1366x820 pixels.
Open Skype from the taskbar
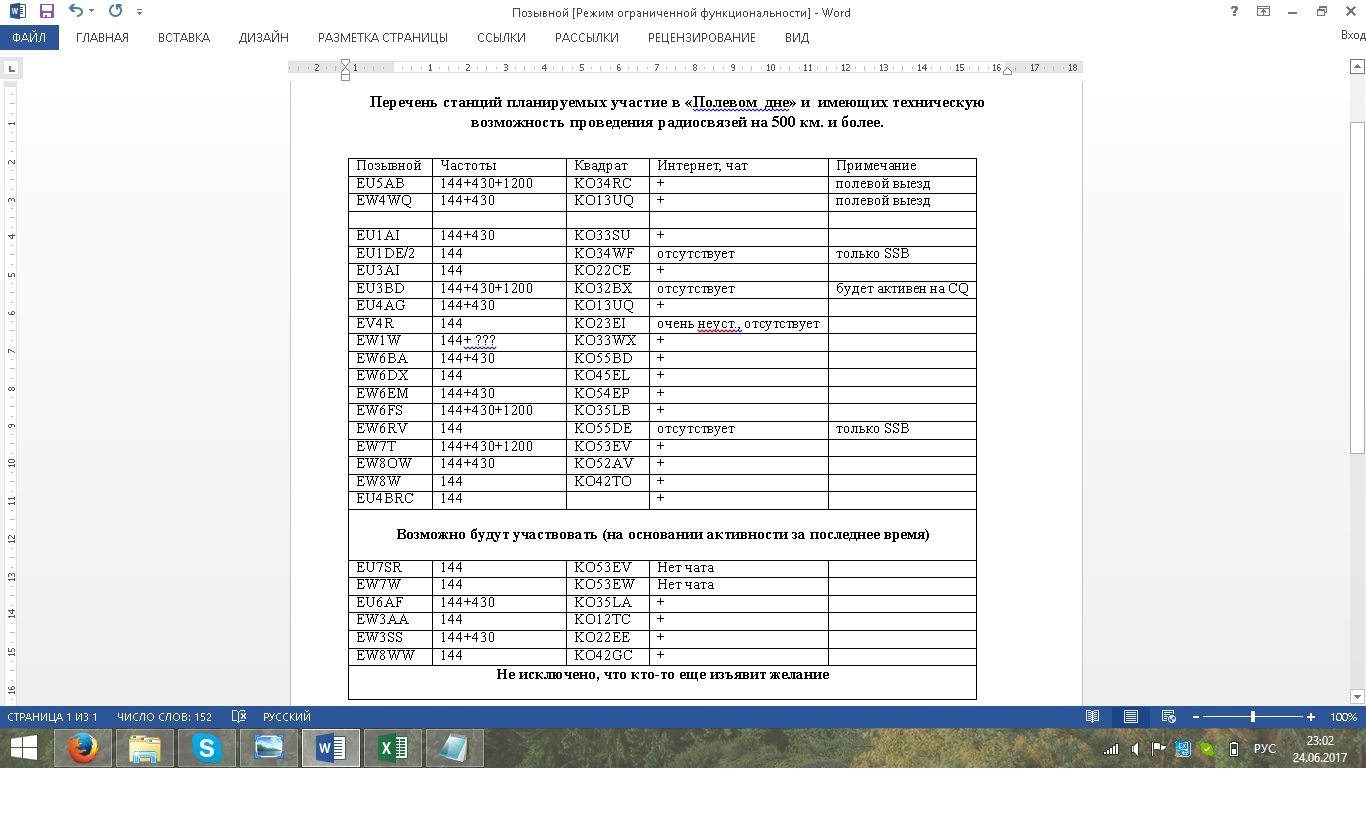[x=207, y=748]
